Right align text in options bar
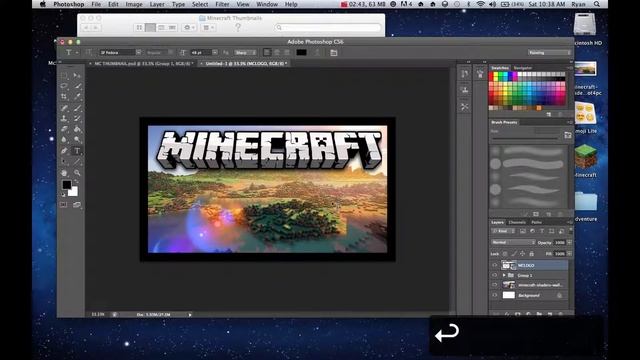 click(287, 53)
